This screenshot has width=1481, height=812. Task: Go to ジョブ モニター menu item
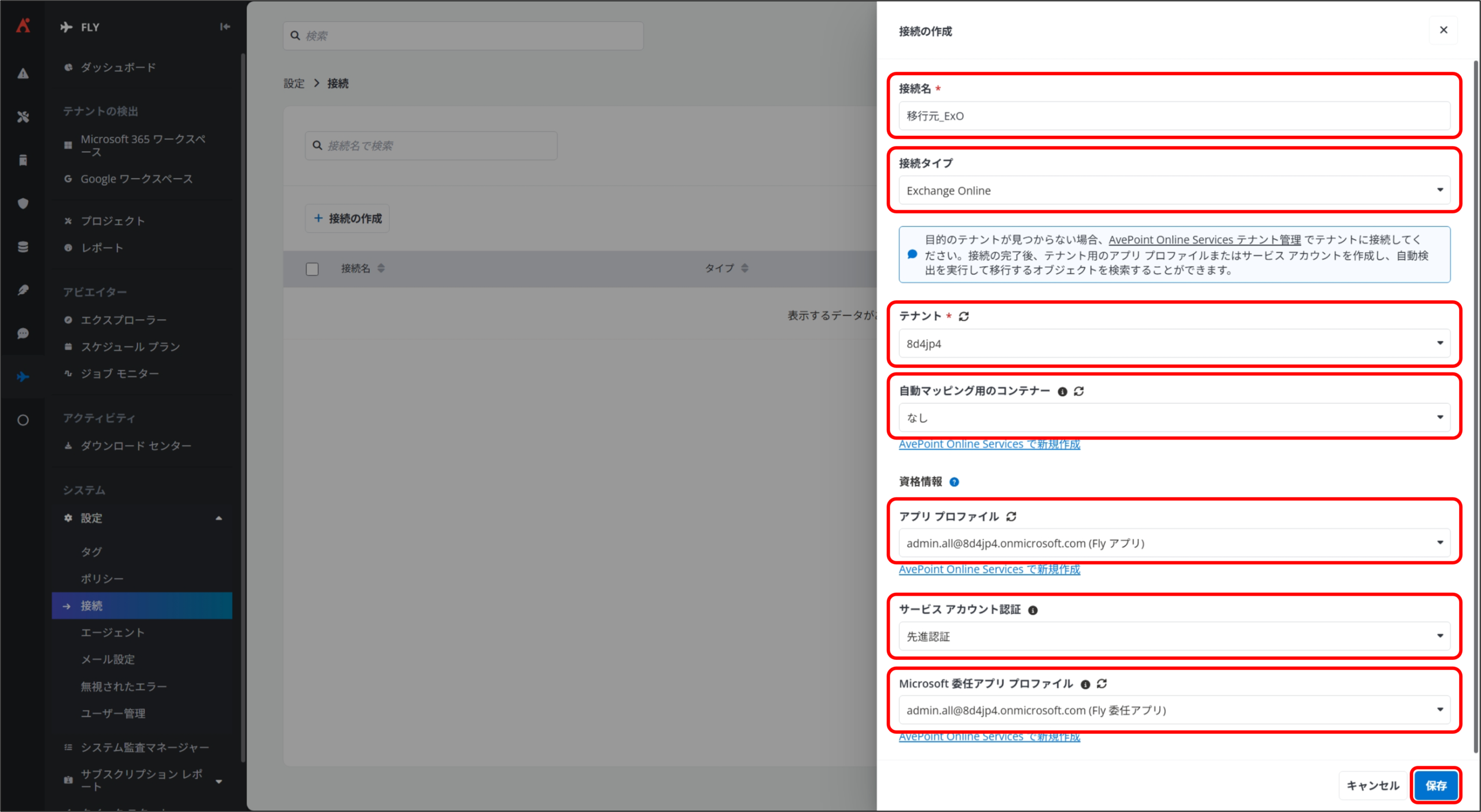(120, 374)
